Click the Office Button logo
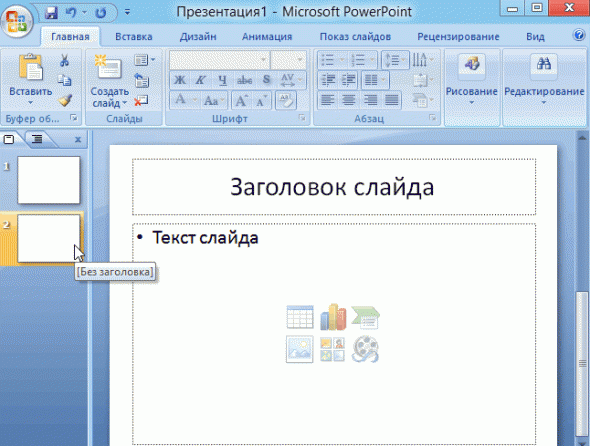590x446 pixels. [16, 21]
